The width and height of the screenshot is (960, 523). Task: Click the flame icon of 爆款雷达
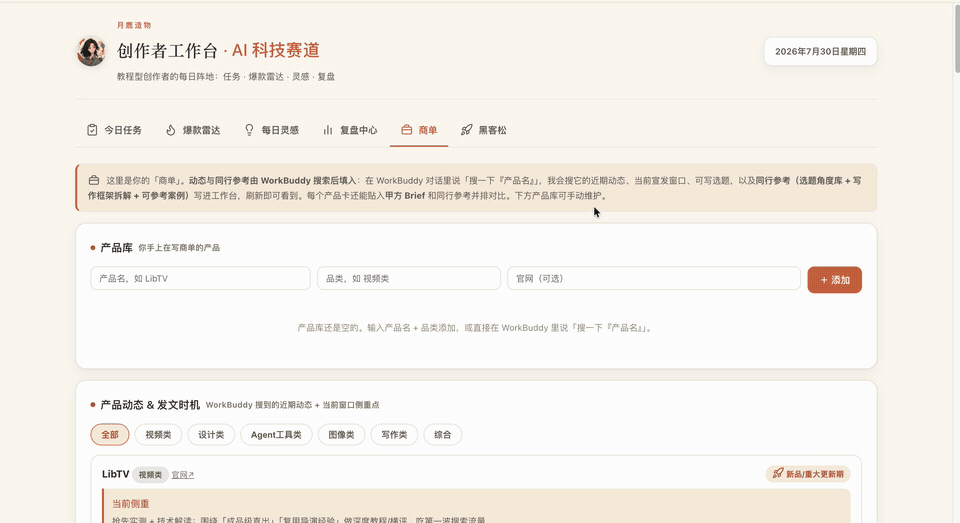(x=171, y=130)
